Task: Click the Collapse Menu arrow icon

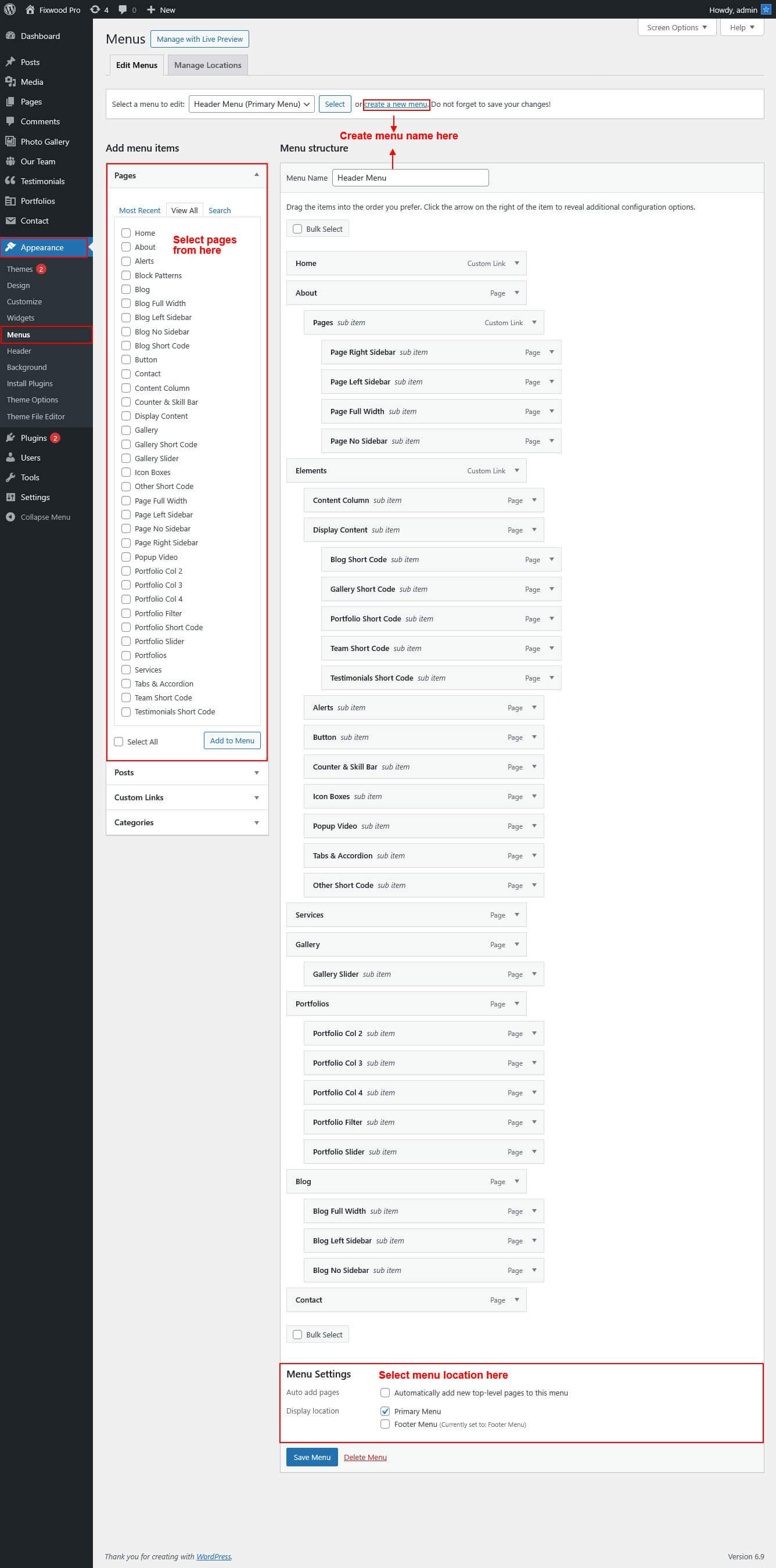Action: (10, 517)
